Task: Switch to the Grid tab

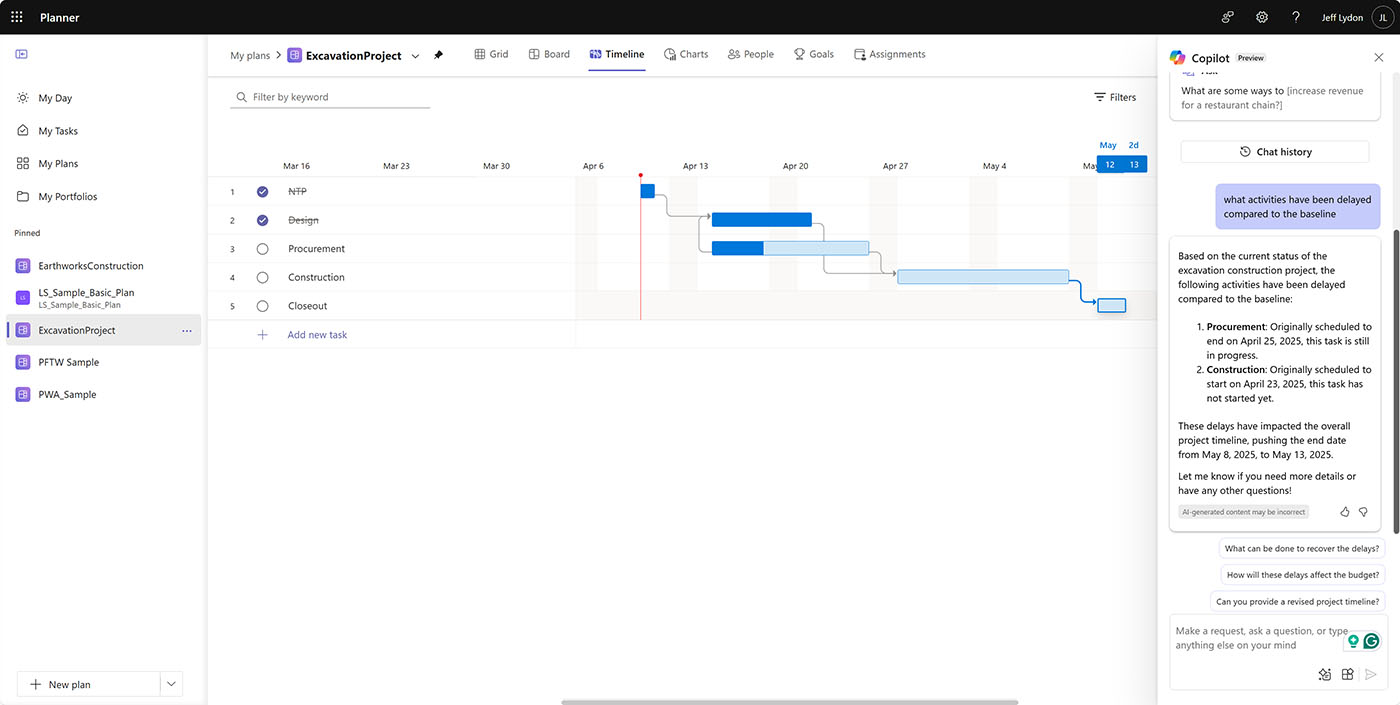Action: point(491,54)
